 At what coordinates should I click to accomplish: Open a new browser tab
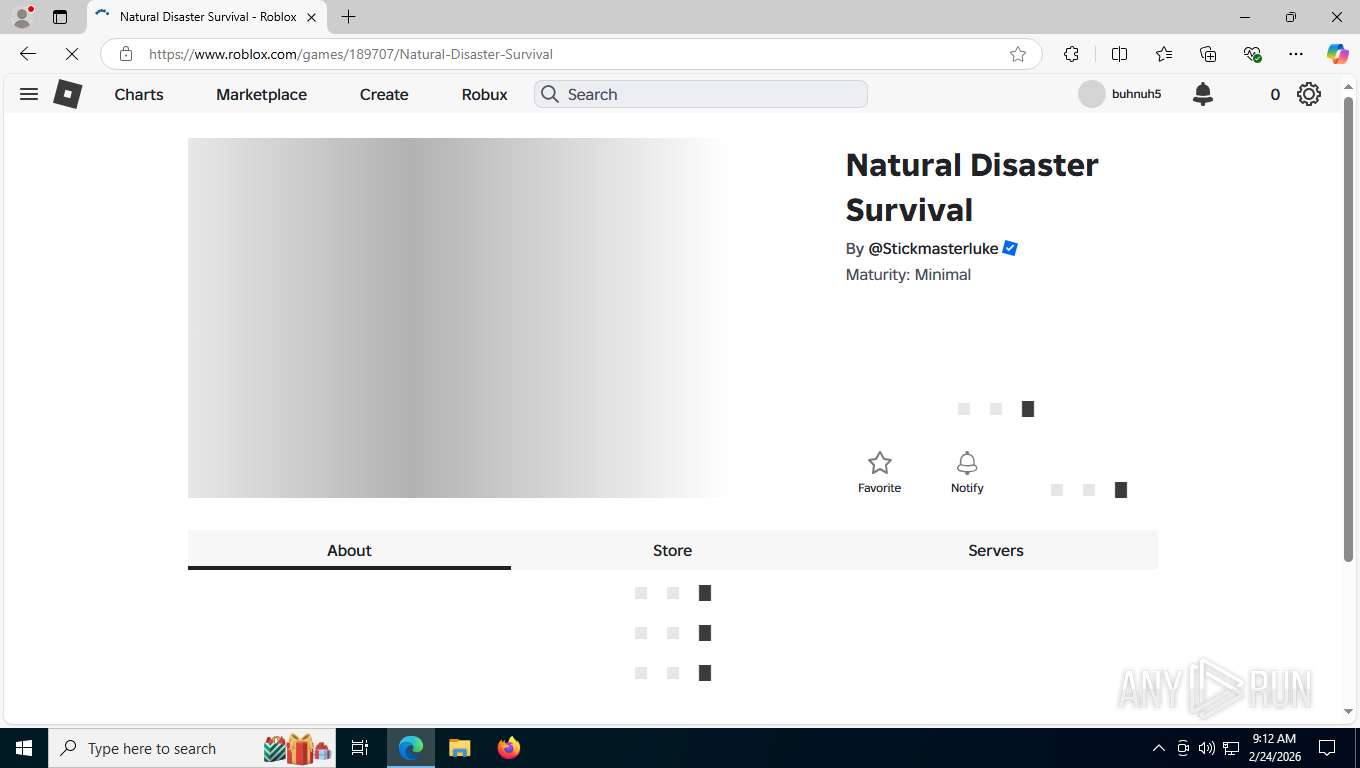[x=348, y=17]
